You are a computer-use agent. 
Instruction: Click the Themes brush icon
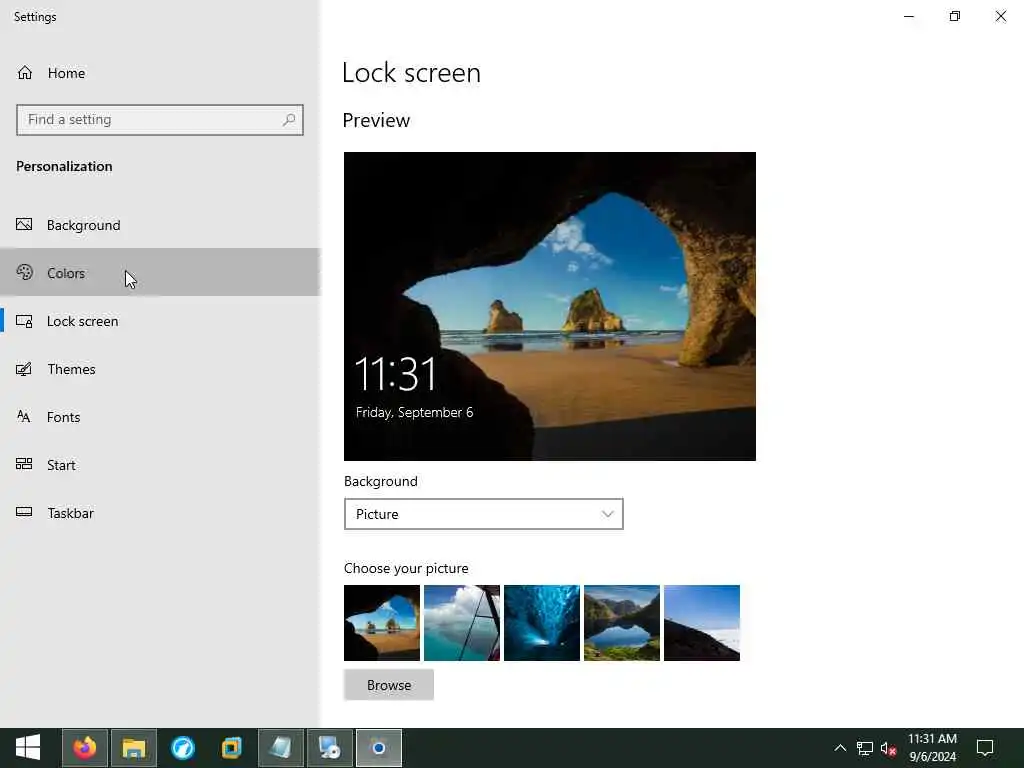pyautogui.click(x=24, y=369)
